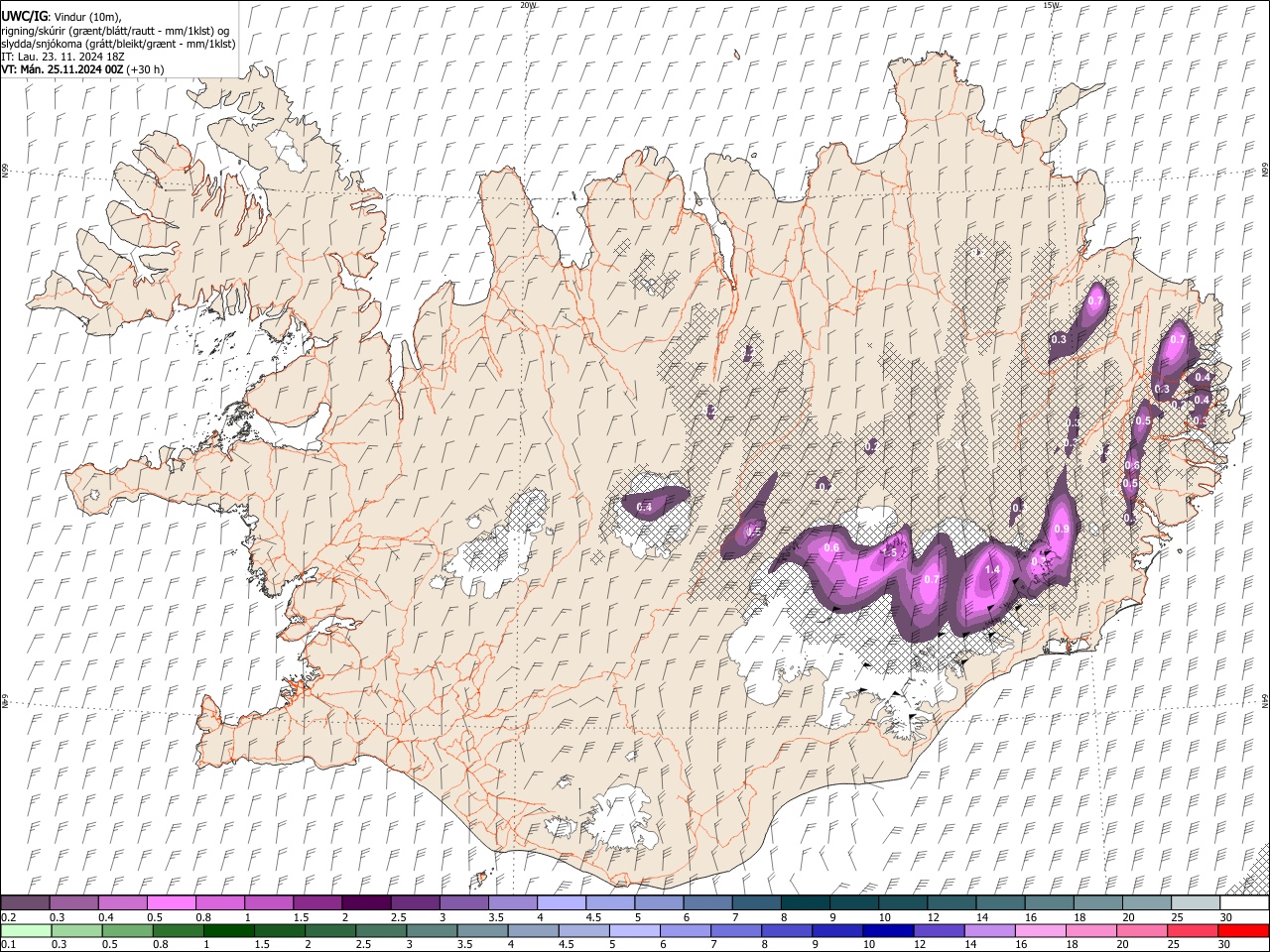This screenshot has width=1270, height=952.
Task: Click the 20W longitude label
Action: click(528, 5)
